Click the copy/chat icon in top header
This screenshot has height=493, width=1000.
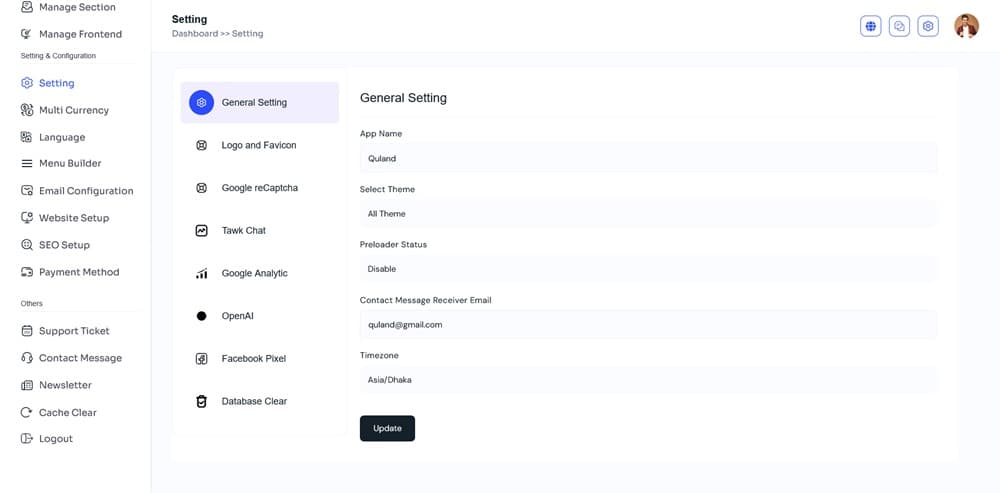coord(899,27)
